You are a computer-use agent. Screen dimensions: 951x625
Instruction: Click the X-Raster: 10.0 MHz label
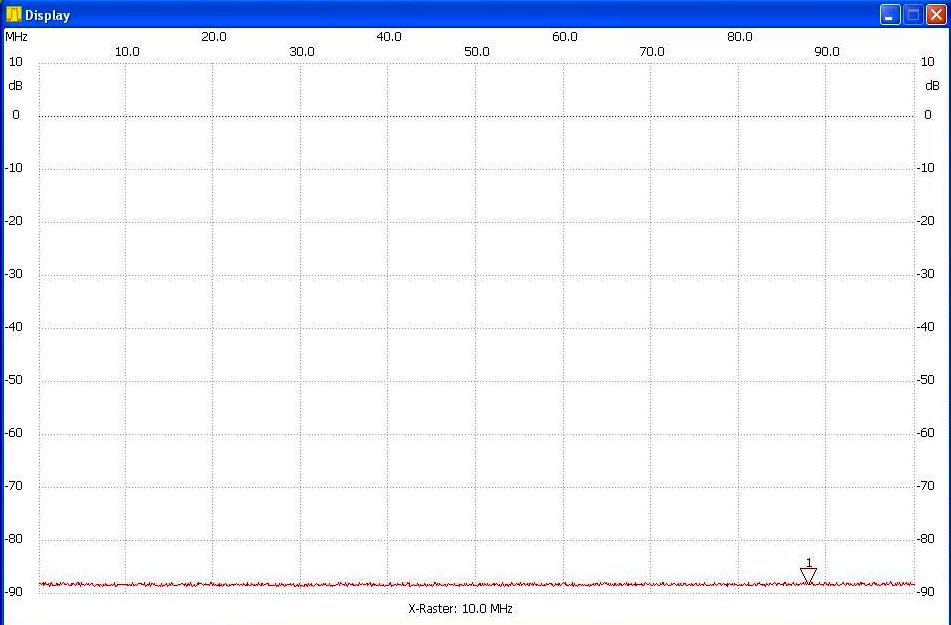point(461,608)
